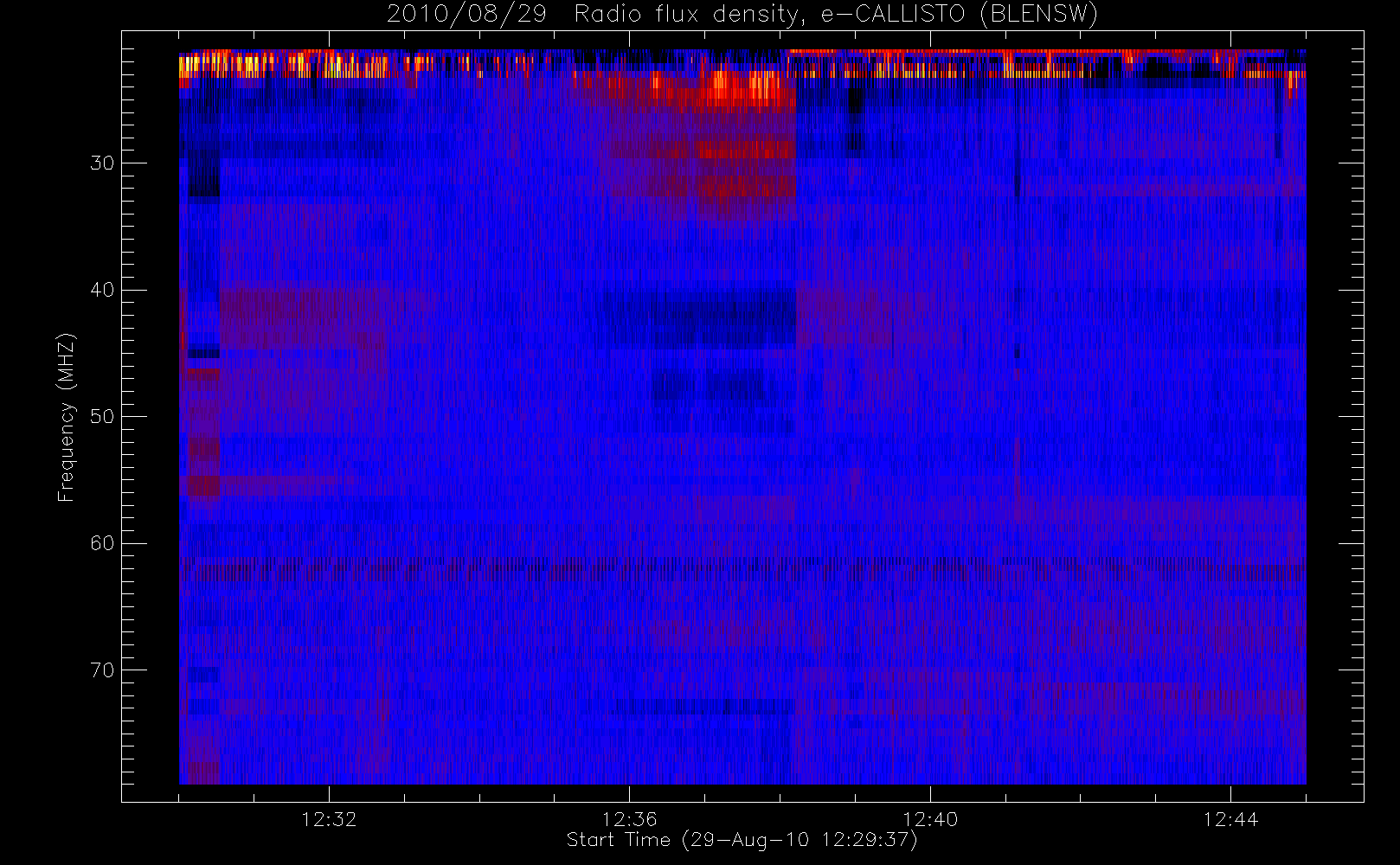Click the 70 frequency tick label
This screenshot has width=1400, height=865.
tap(102, 670)
